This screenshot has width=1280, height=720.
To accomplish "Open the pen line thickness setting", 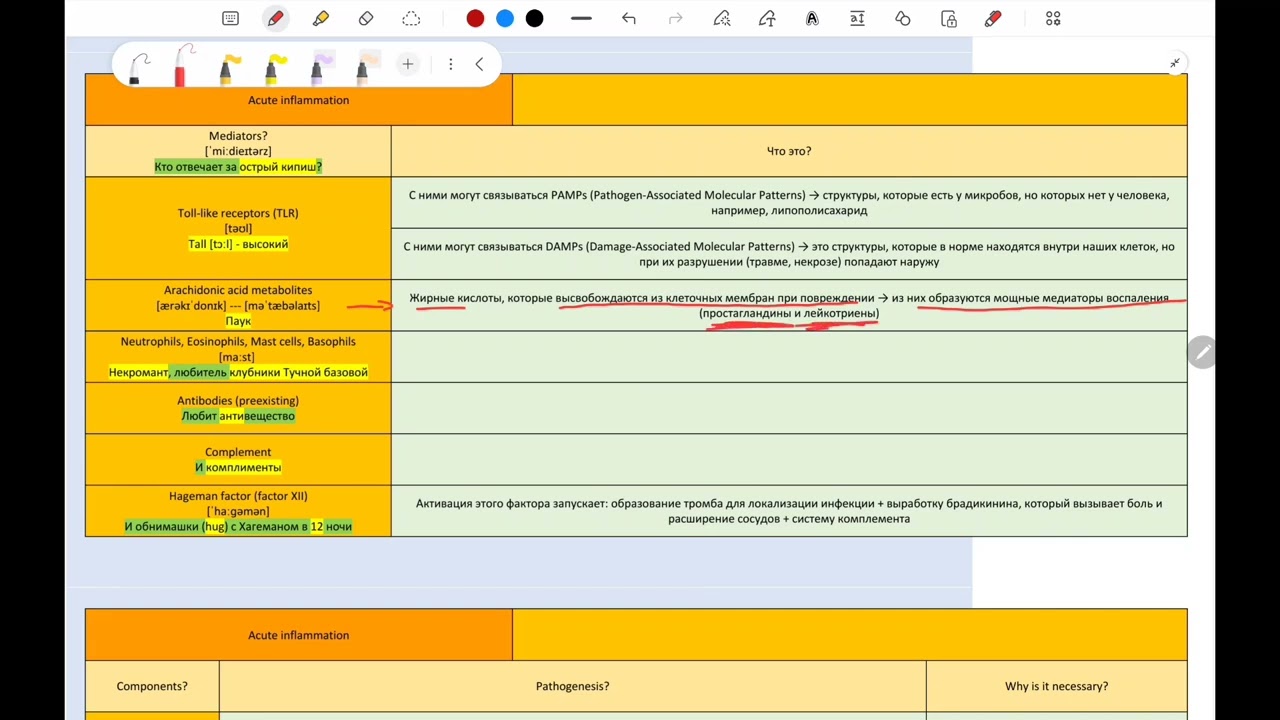I will tap(581, 19).
